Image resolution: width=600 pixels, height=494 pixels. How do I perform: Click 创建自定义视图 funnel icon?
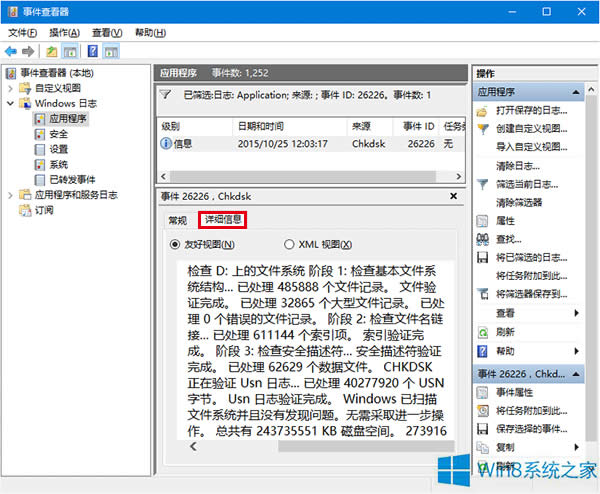(x=483, y=129)
